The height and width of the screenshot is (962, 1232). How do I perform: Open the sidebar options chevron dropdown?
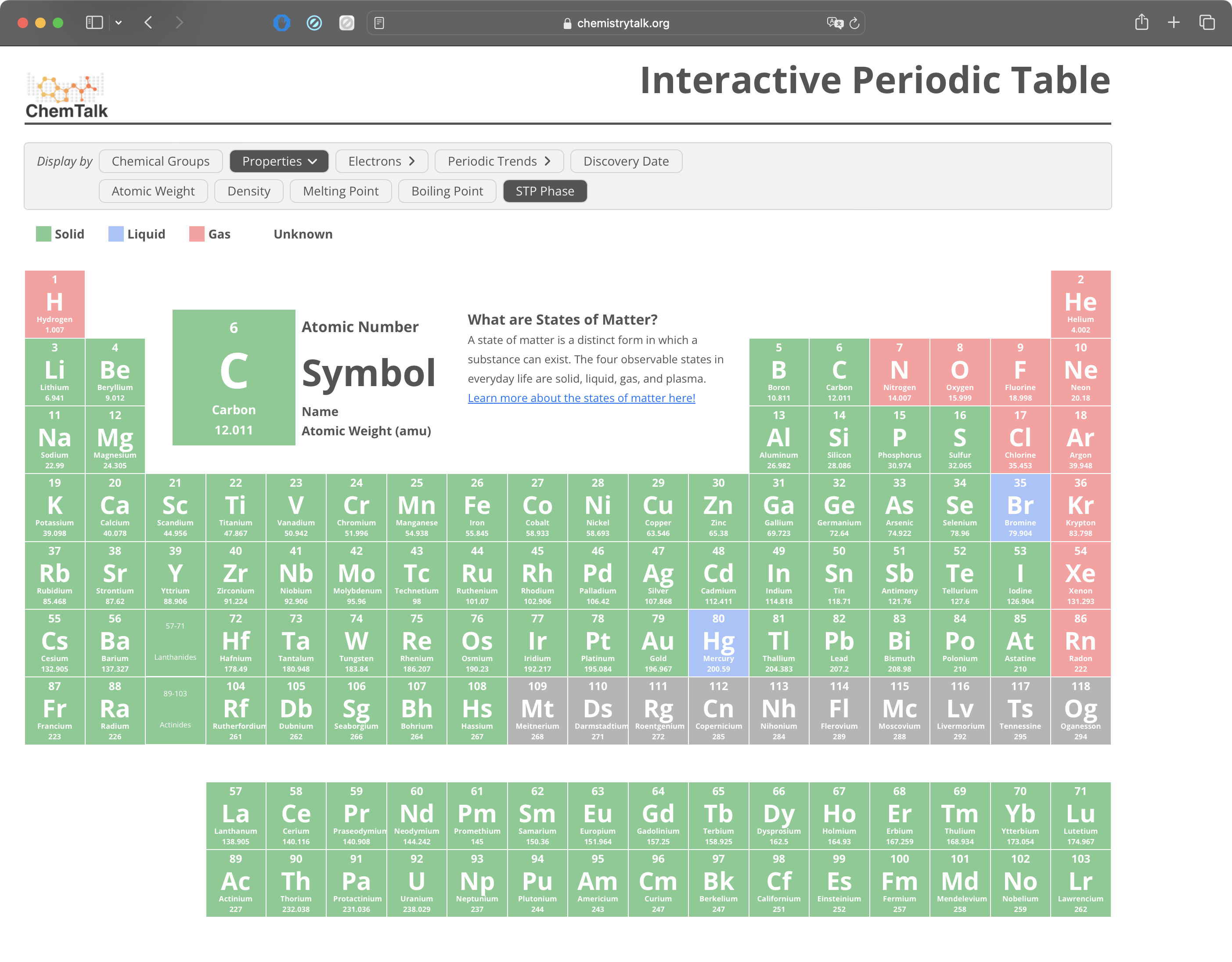pos(119,22)
